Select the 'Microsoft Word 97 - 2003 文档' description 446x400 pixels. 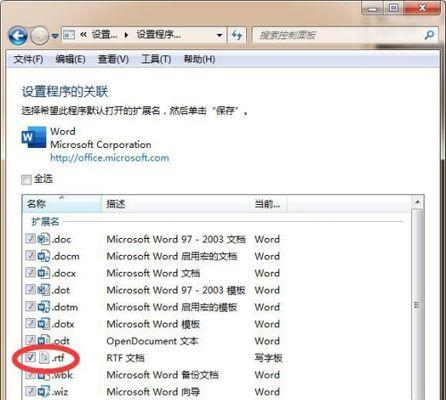tap(176, 239)
